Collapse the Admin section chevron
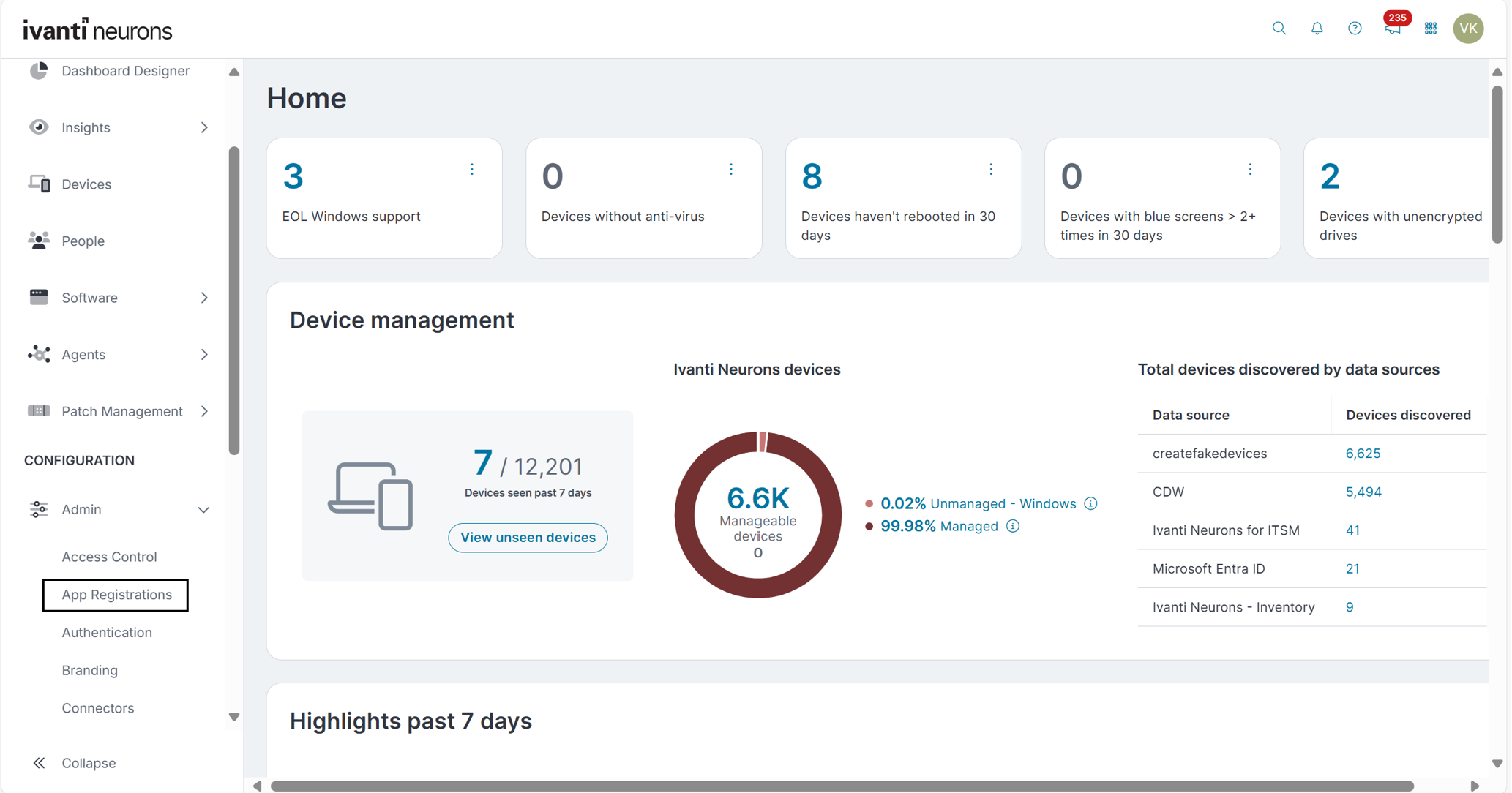Image resolution: width=1512 pixels, height=793 pixels. [x=203, y=510]
